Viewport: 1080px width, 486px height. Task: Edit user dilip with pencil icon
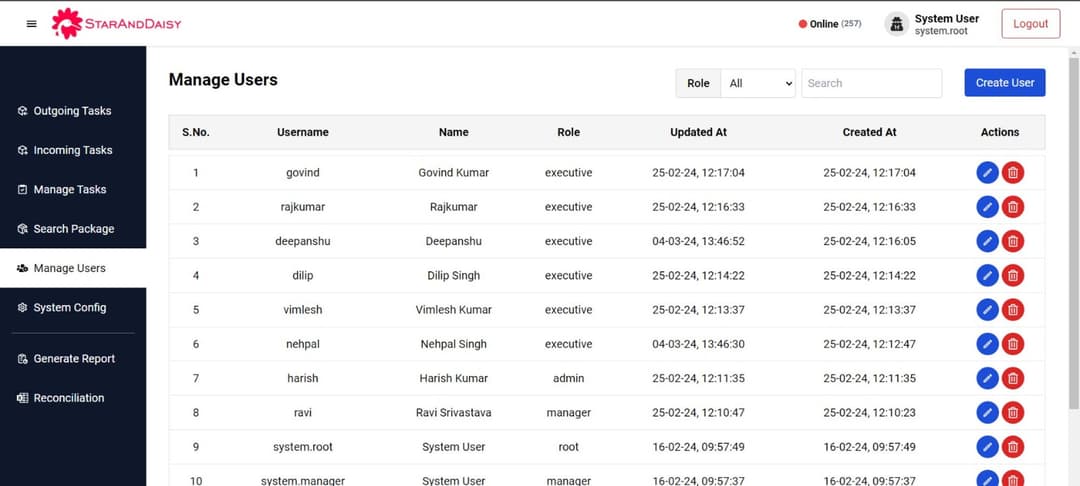987,275
